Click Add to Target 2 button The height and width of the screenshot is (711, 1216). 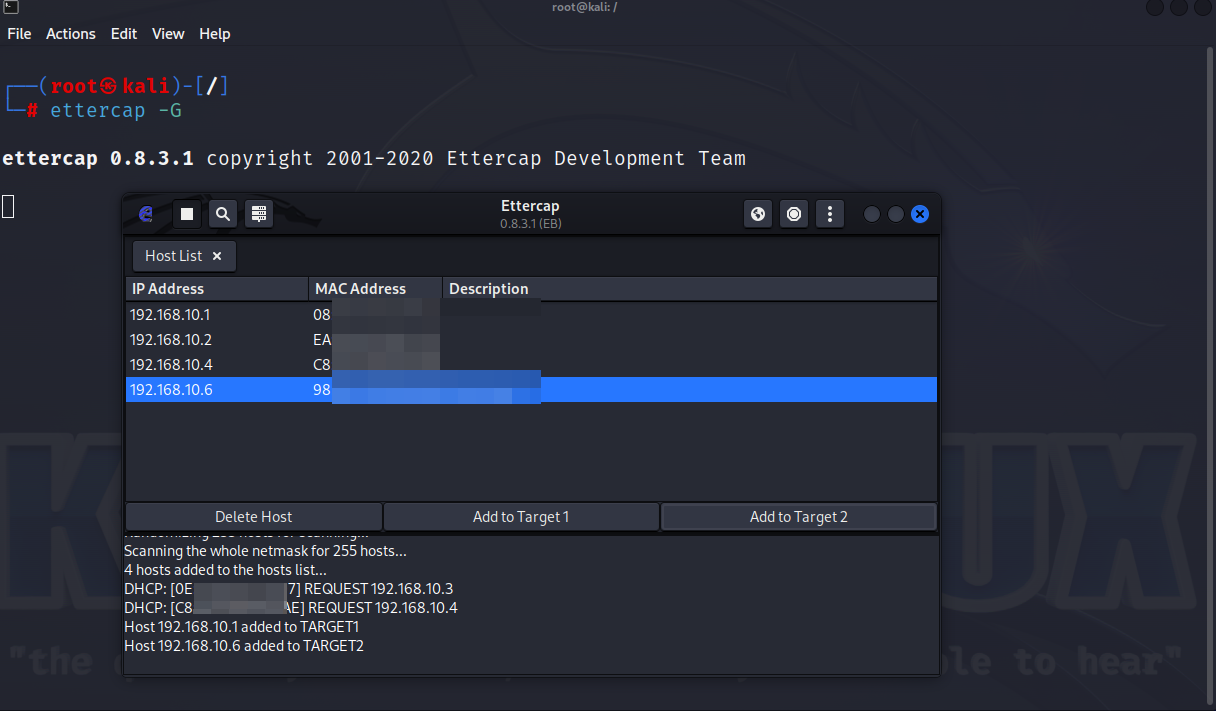pyautogui.click(x=799, y=517)
